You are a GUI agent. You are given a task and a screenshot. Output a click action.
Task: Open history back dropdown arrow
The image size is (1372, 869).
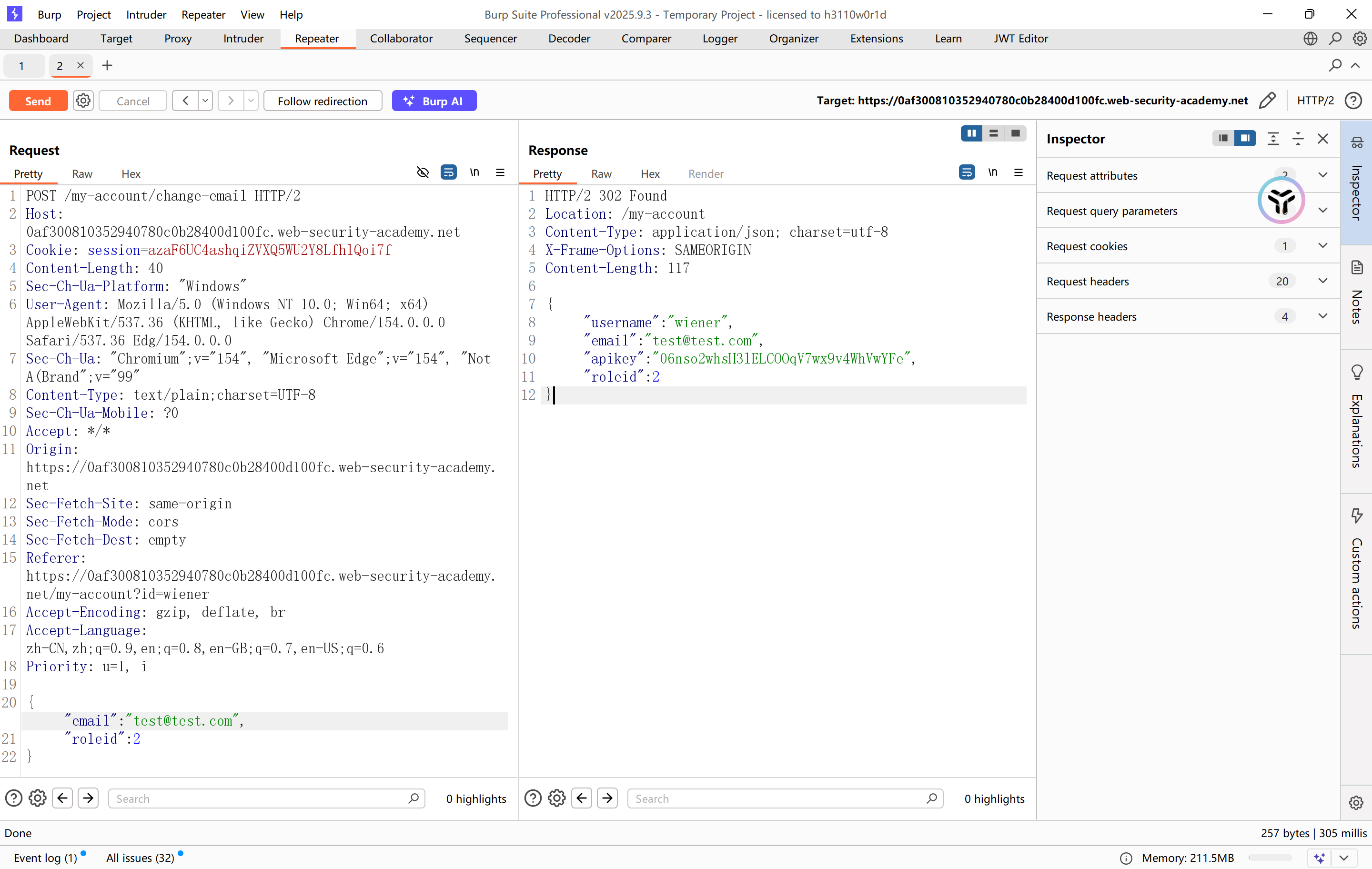[205, 101]
